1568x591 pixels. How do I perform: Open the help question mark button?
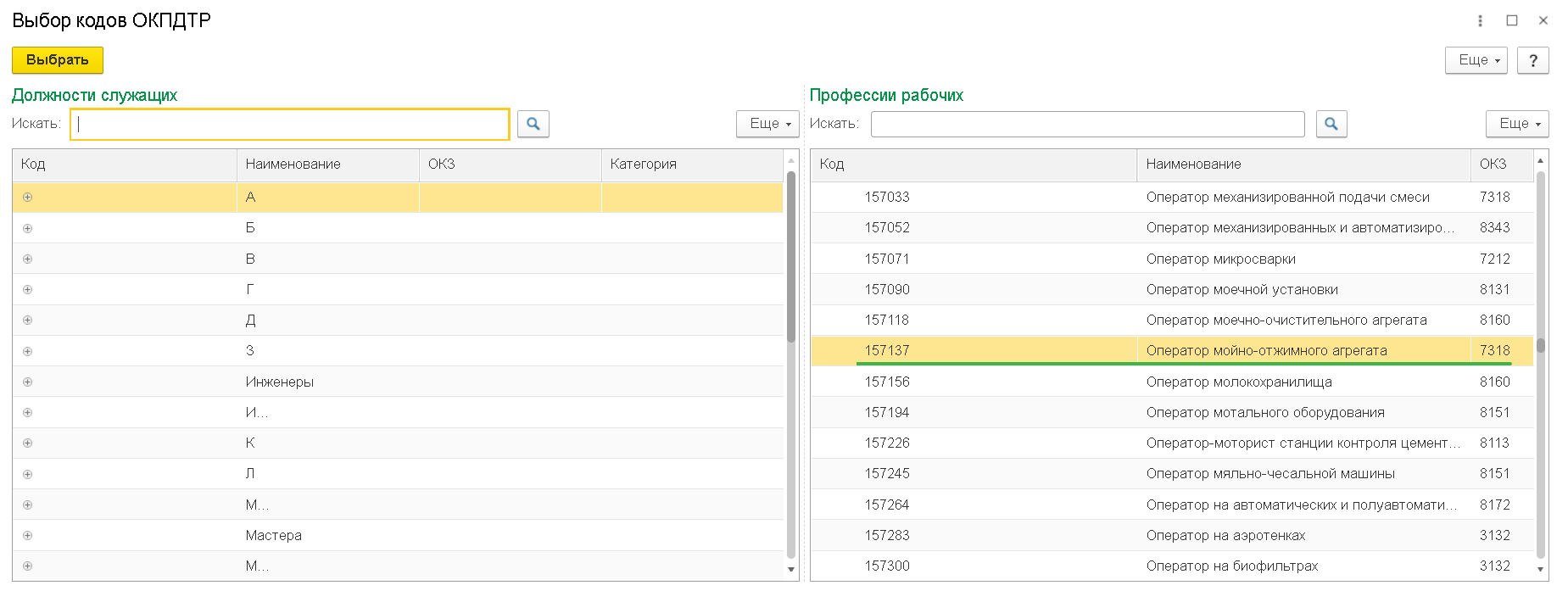click(x=1532, y=60)
